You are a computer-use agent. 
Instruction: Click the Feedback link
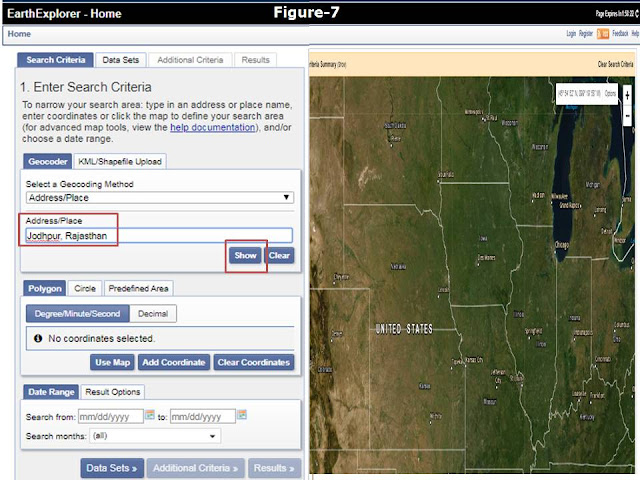[x=620, y=33]
